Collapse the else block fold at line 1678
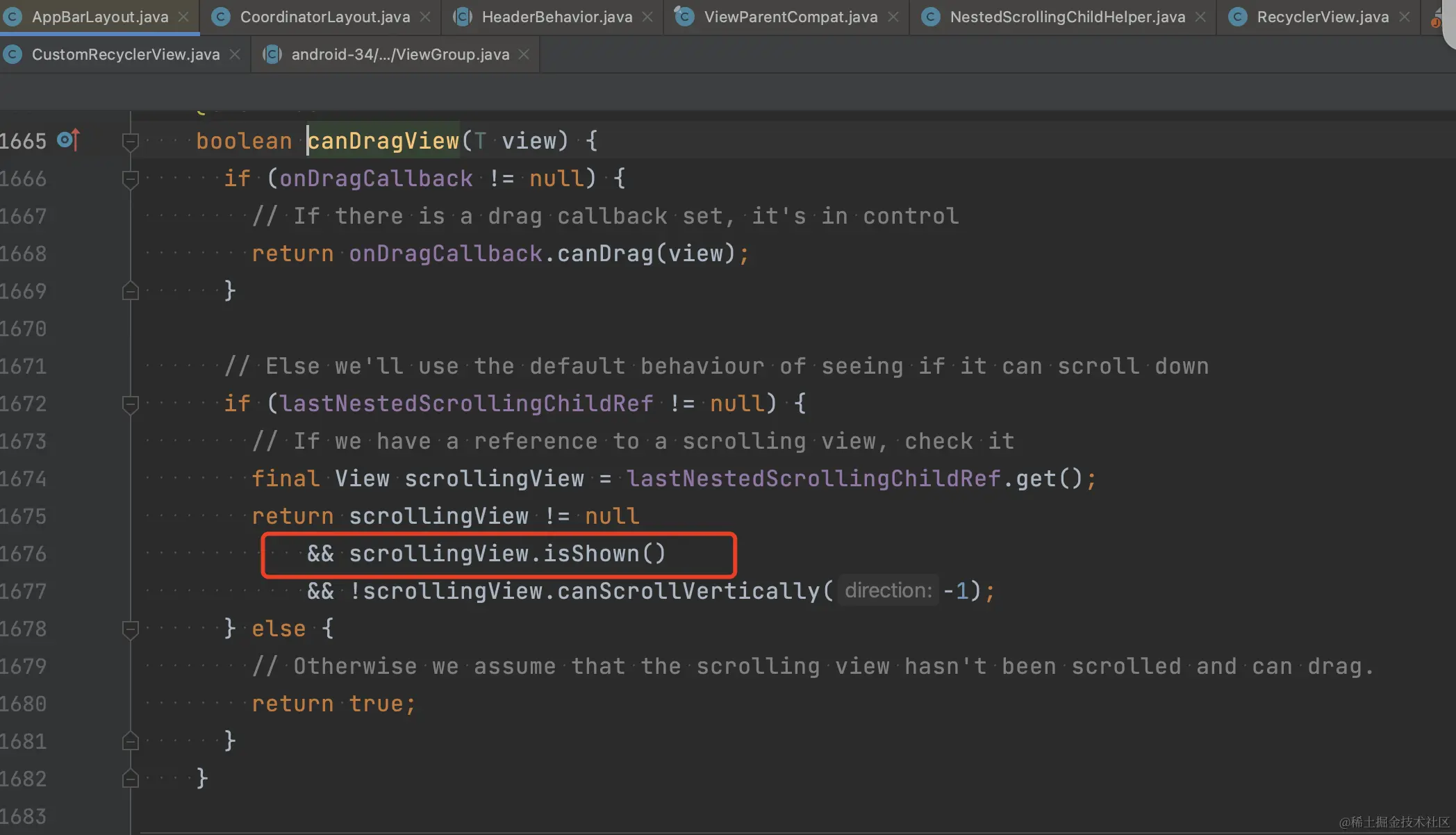 tap(130, 629)
